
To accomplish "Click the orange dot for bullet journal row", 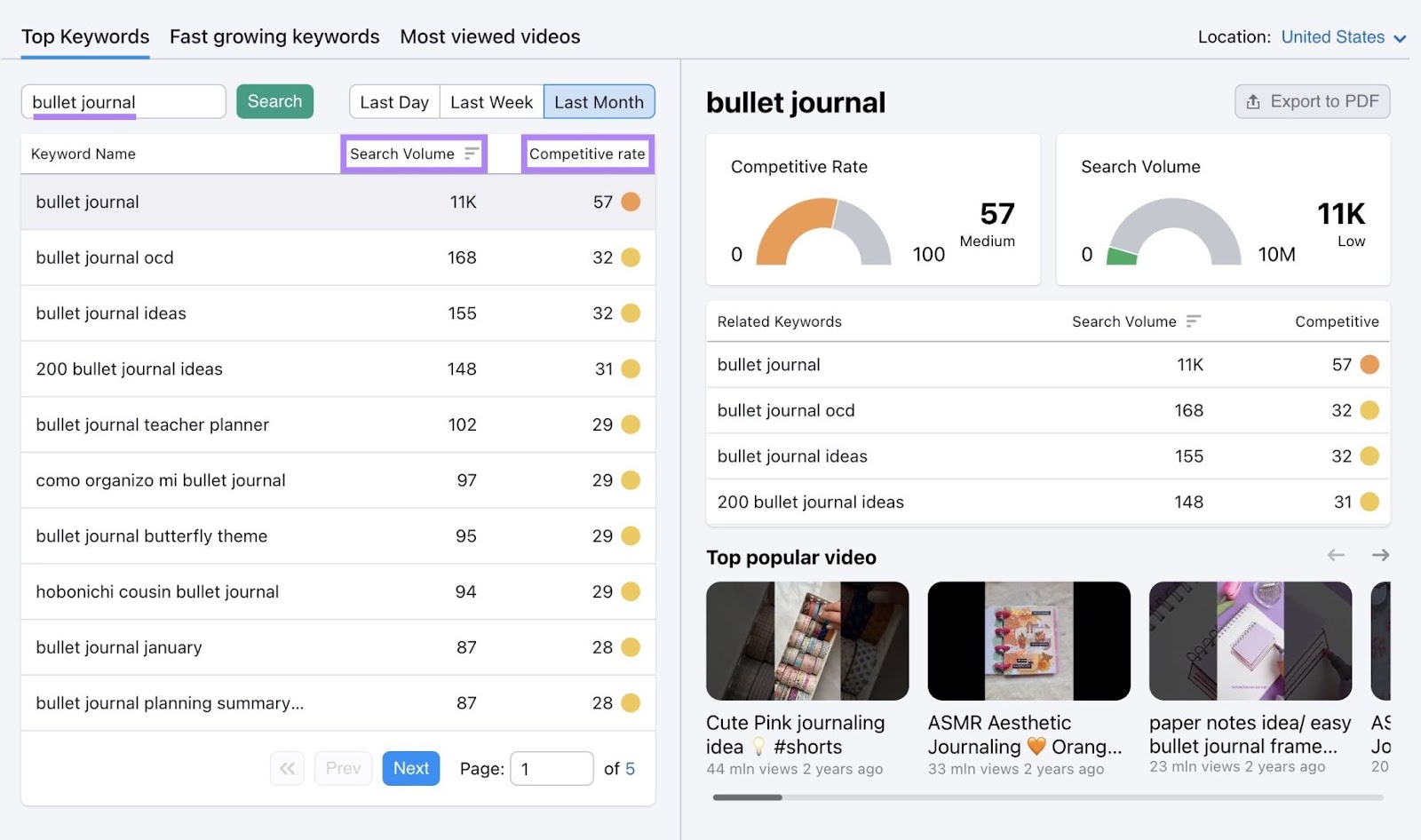I will tap(631, 202).
